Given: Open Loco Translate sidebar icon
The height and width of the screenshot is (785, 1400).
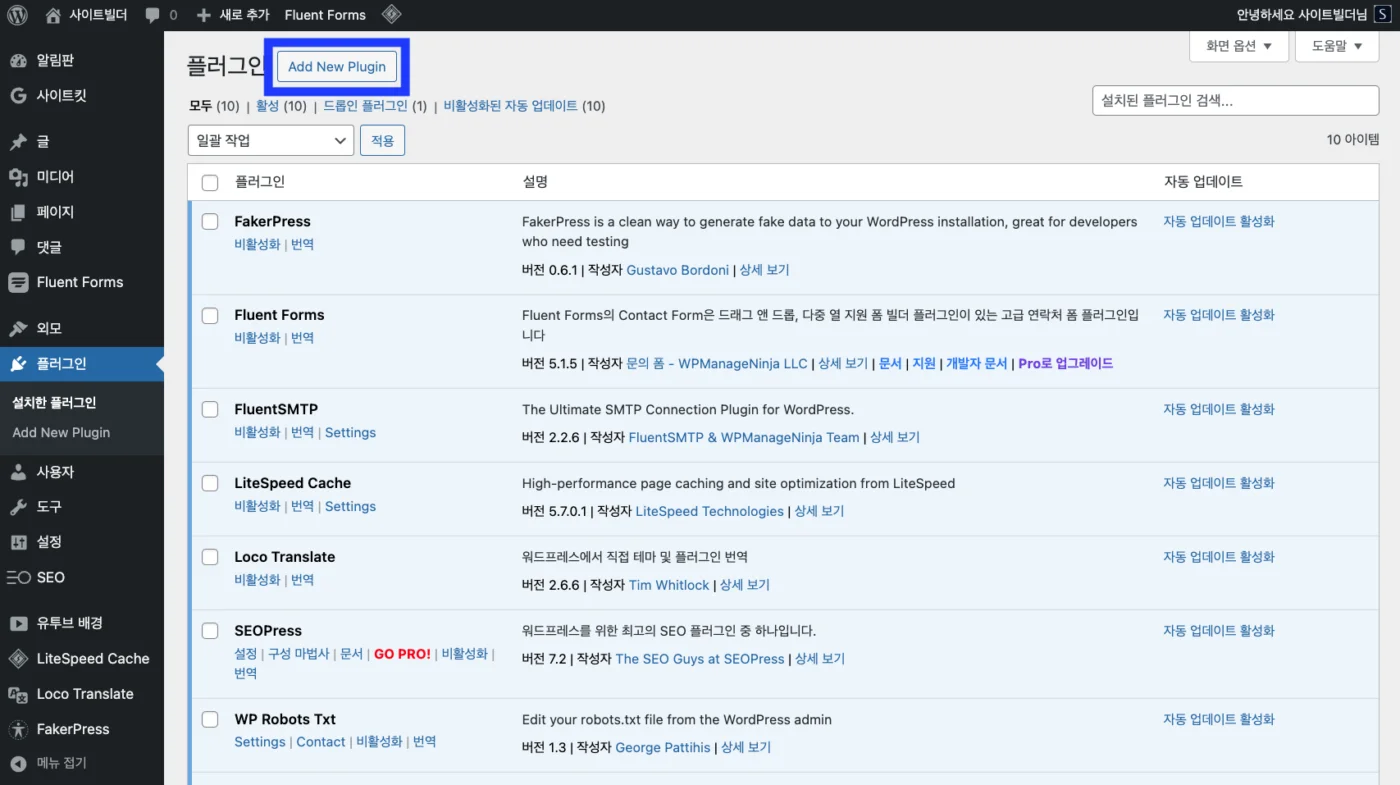Looking at the screenshot, I should [18, 694].
